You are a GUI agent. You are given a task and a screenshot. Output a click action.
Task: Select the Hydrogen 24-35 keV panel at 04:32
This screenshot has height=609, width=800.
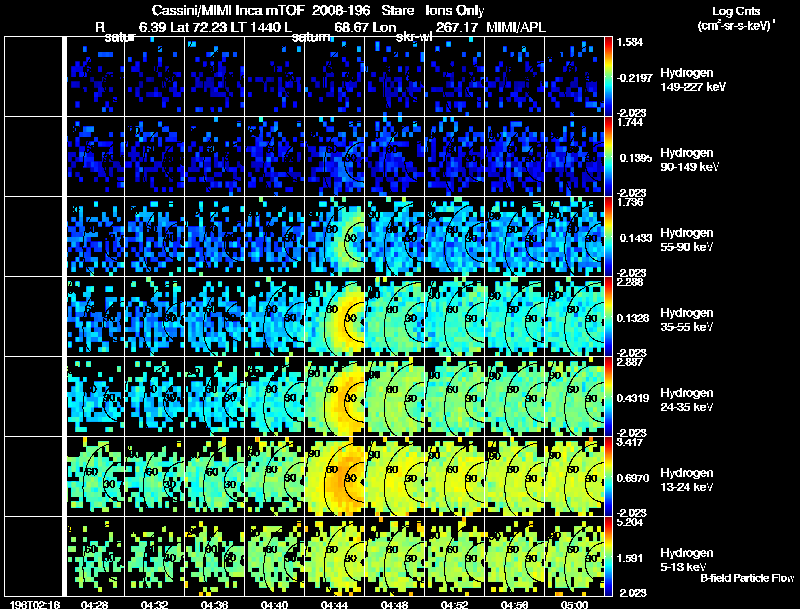155,396
